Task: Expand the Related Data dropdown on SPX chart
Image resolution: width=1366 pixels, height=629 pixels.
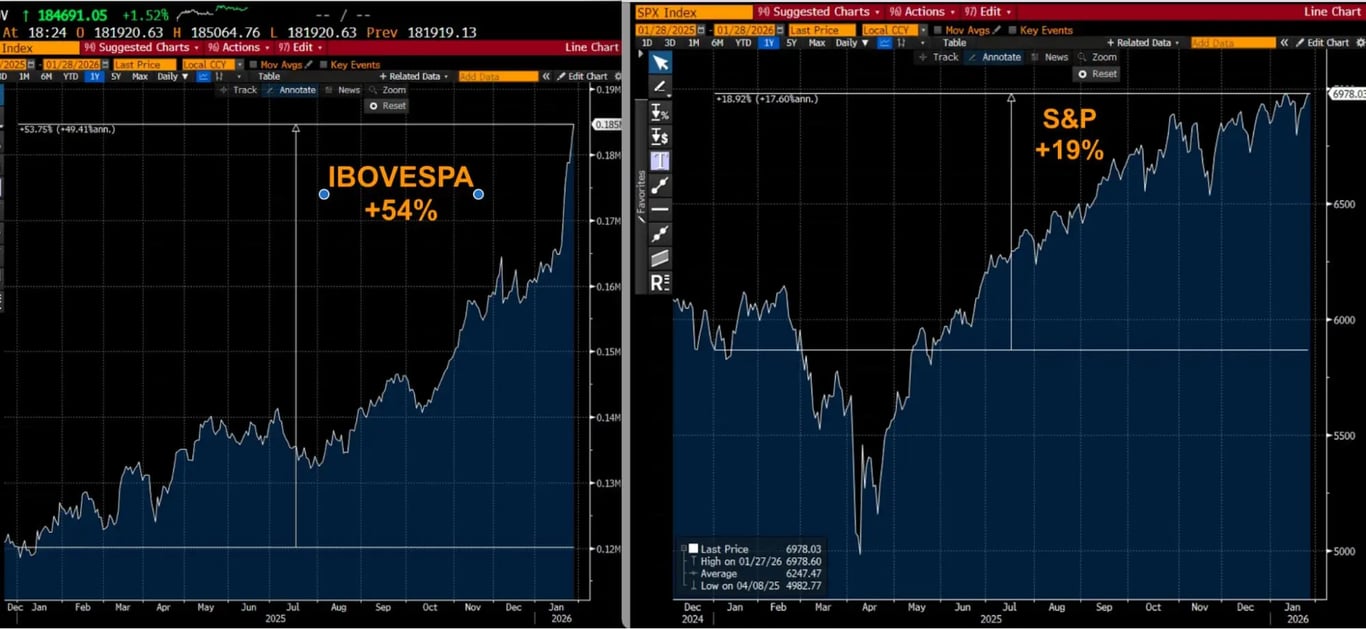Action: click(x=1144, y=43)
